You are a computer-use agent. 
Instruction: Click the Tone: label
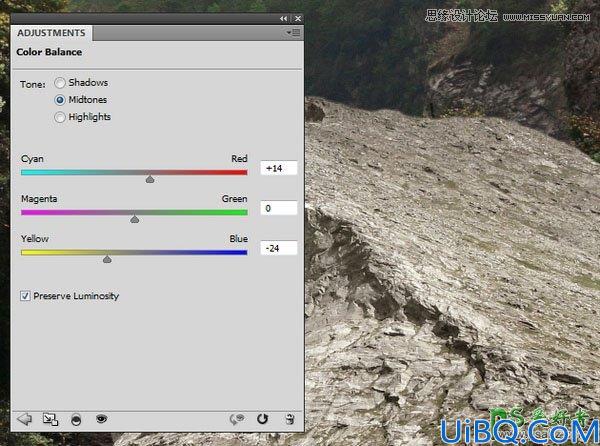click(x=33, y=84)
